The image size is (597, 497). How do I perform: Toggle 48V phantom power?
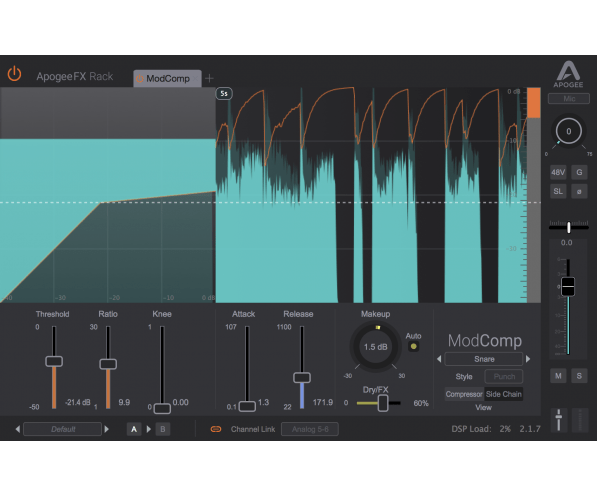(x=558, y=172)
